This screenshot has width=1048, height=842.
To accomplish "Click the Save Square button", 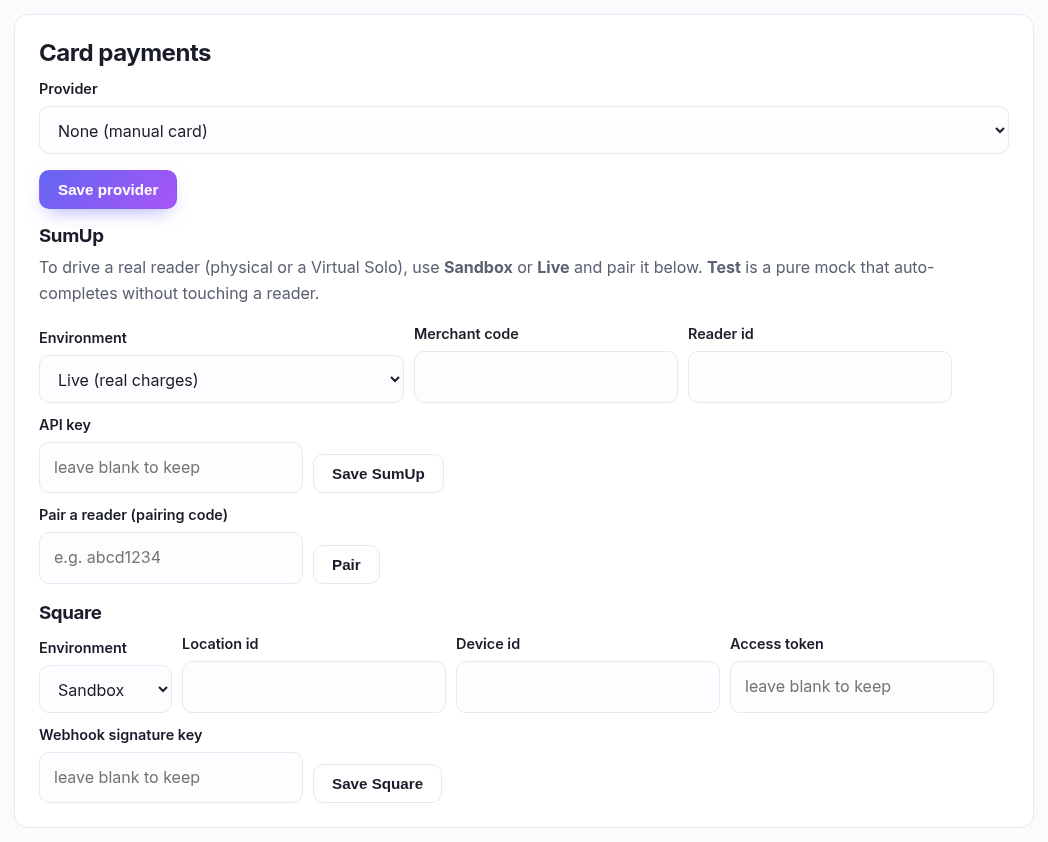I will click(x=378, y=784).
